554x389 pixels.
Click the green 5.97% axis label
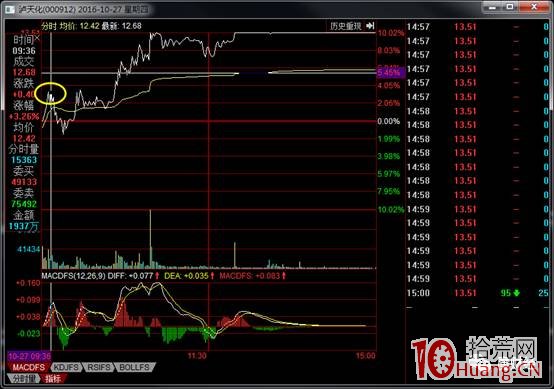click(x=389, y=174)
